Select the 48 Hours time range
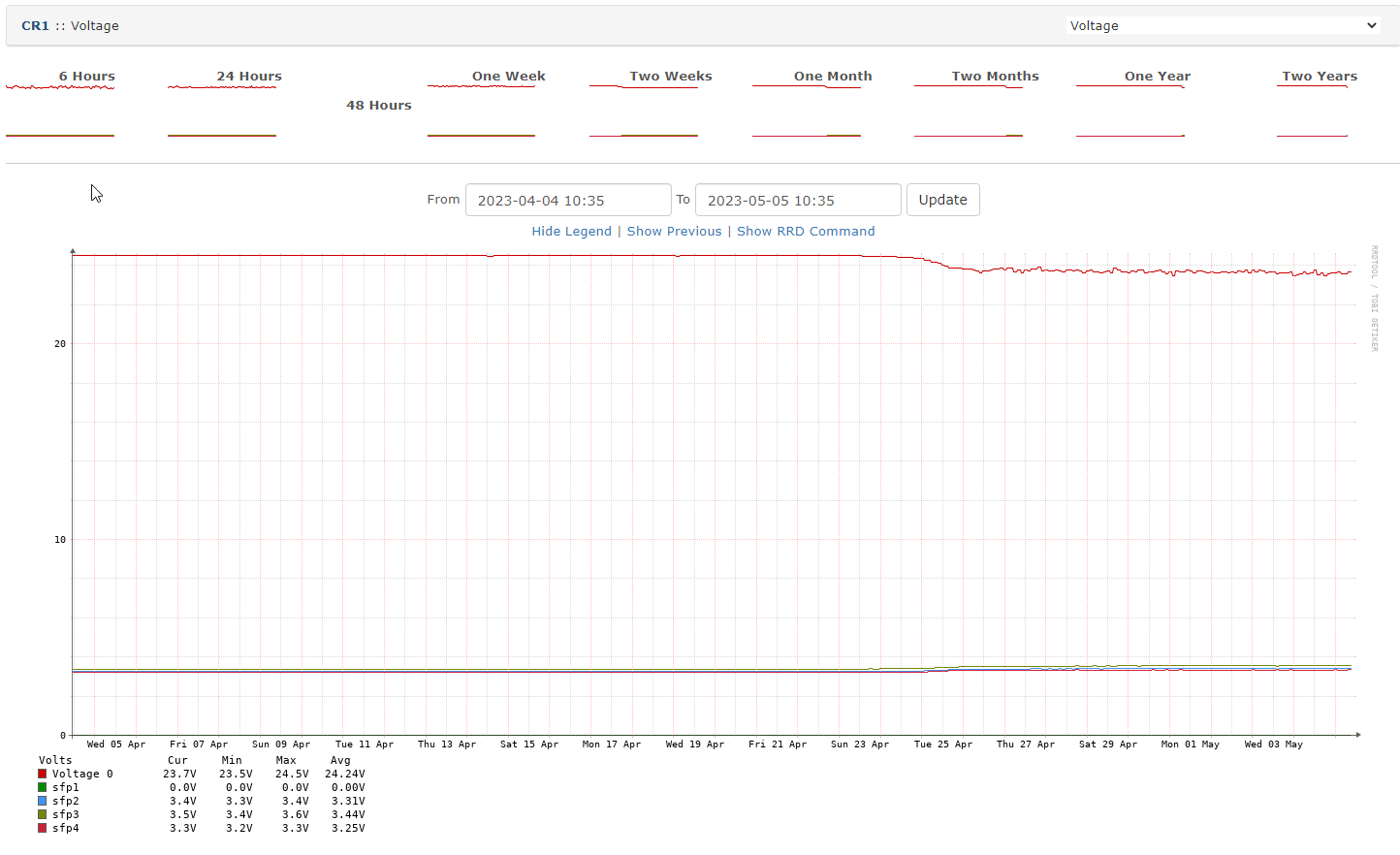Viewport: 1400px width, 855px height. (x=379, y=106)
